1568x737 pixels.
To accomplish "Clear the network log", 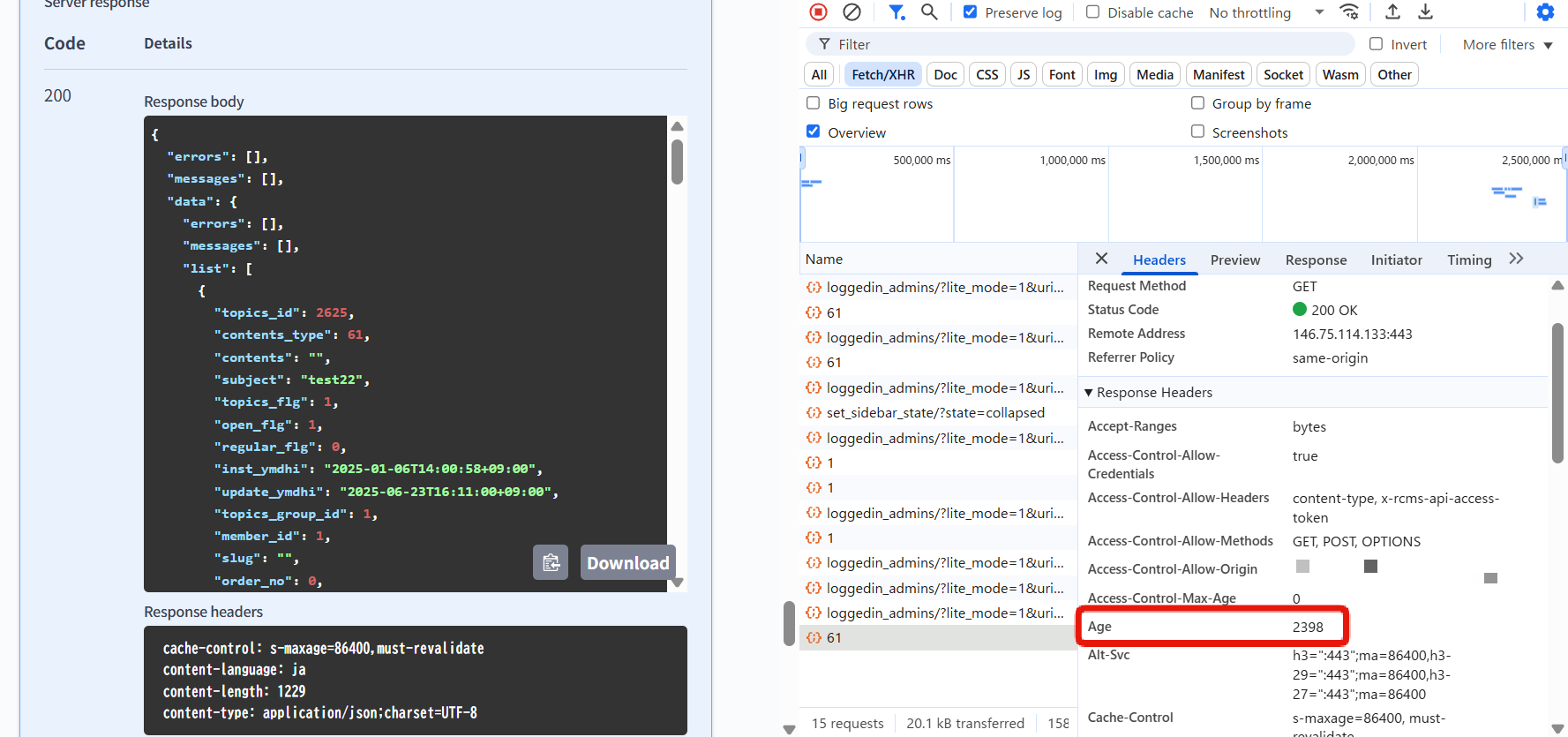I will pyautogui.click(x=852, y=11).
